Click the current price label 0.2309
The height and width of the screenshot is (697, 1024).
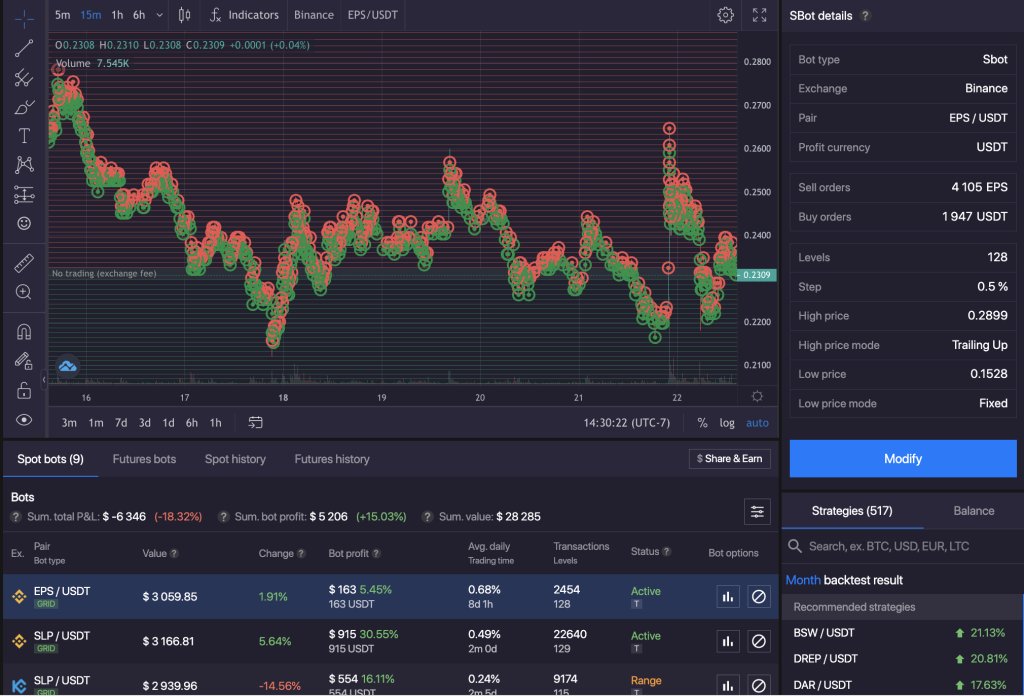coord(757,275)
